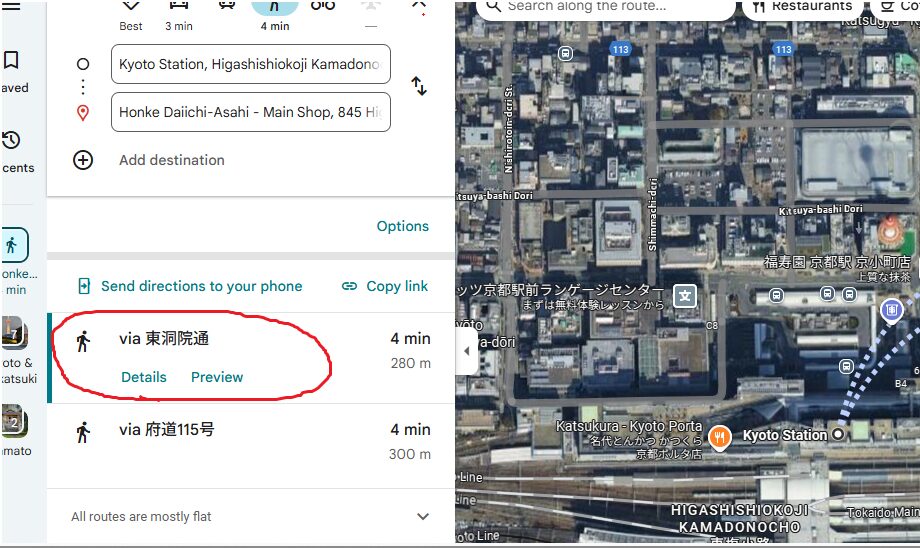Click Copy link
Viewport: 920px width, 548px height.
(385, 286)
